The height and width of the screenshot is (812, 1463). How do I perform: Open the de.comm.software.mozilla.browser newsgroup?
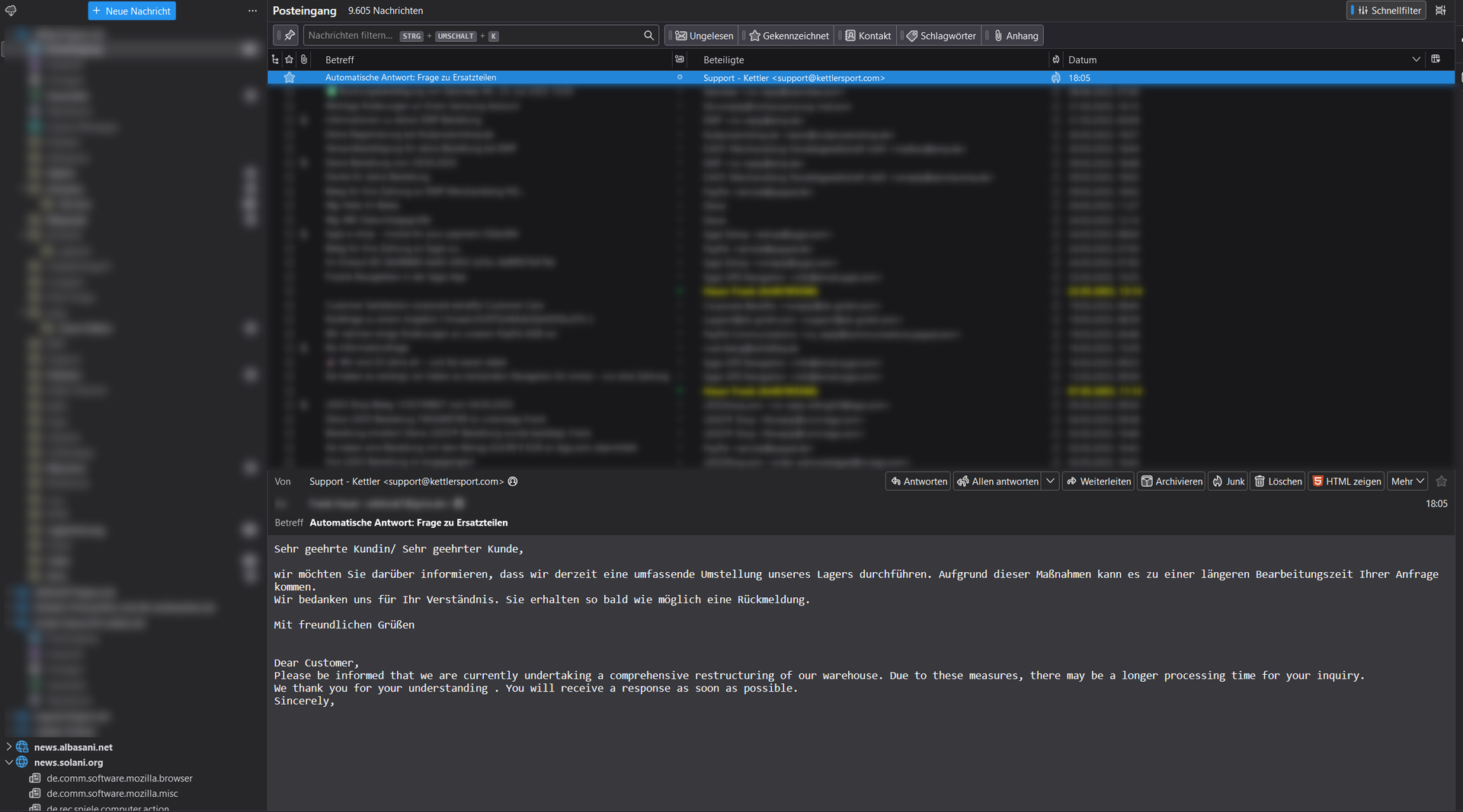(x=120, y=778)
